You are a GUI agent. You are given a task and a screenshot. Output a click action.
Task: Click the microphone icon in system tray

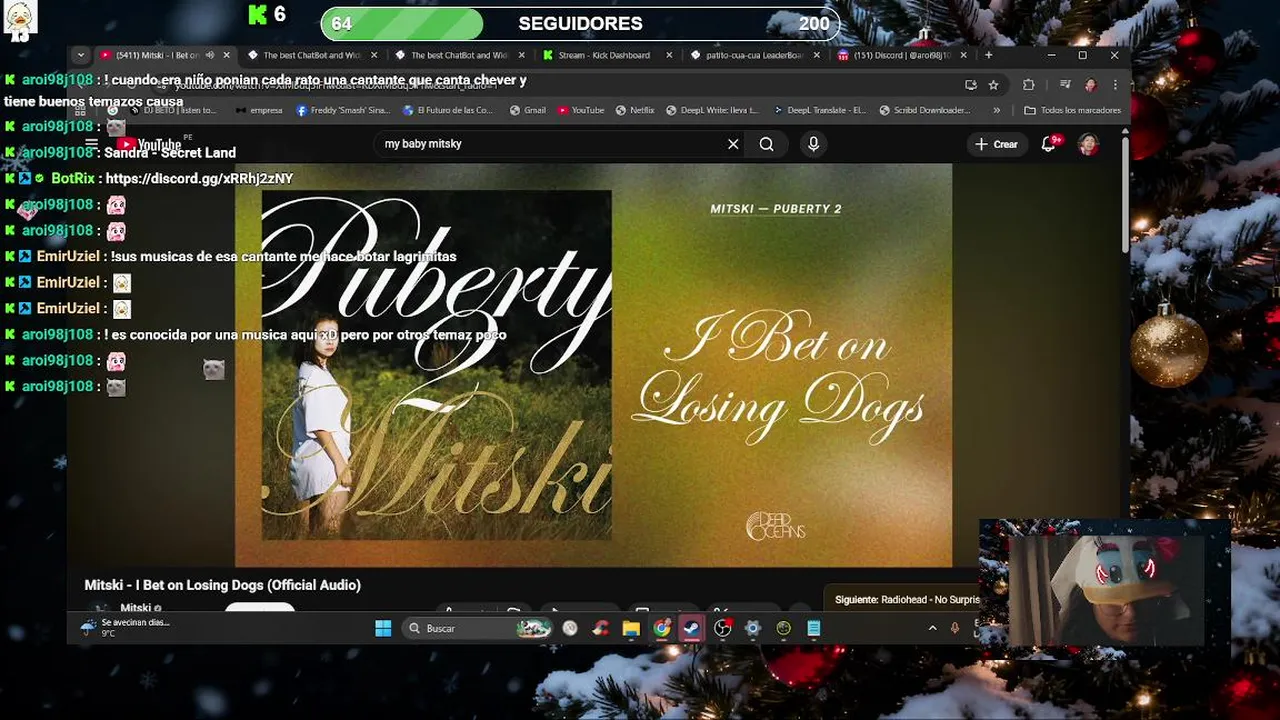(x=954, y=628)
